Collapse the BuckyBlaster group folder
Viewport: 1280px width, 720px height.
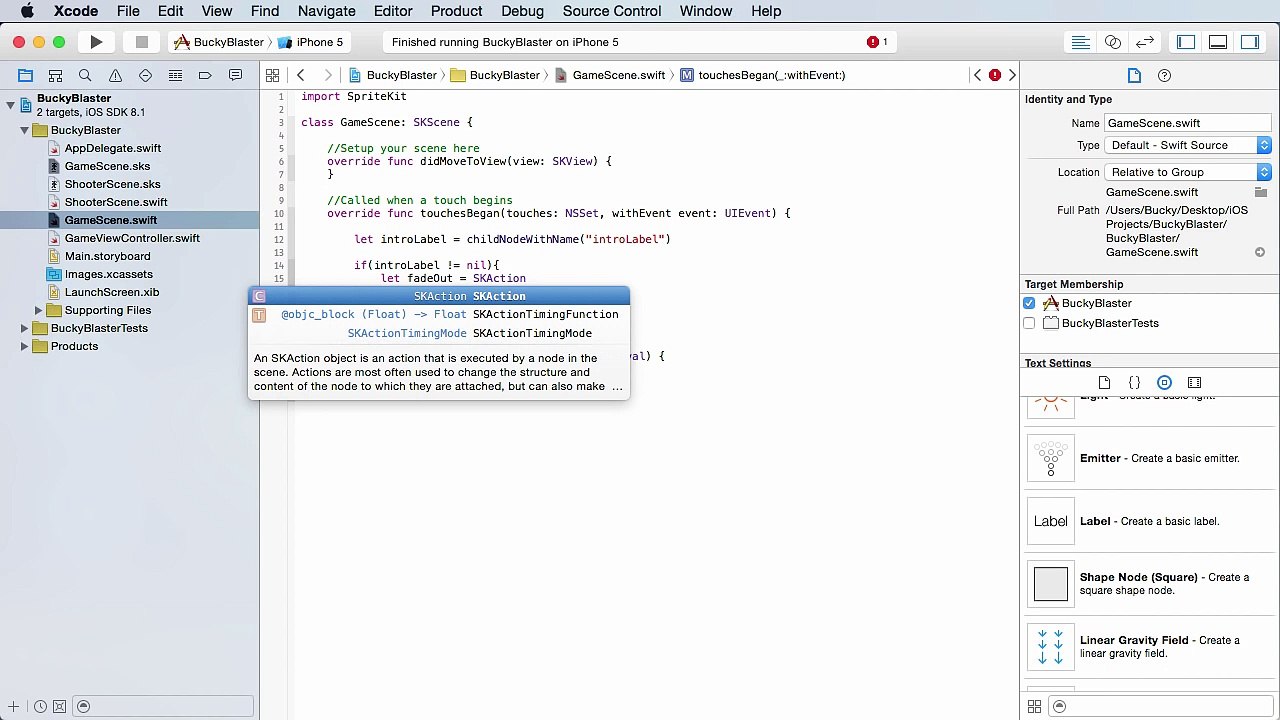[24, 130]
